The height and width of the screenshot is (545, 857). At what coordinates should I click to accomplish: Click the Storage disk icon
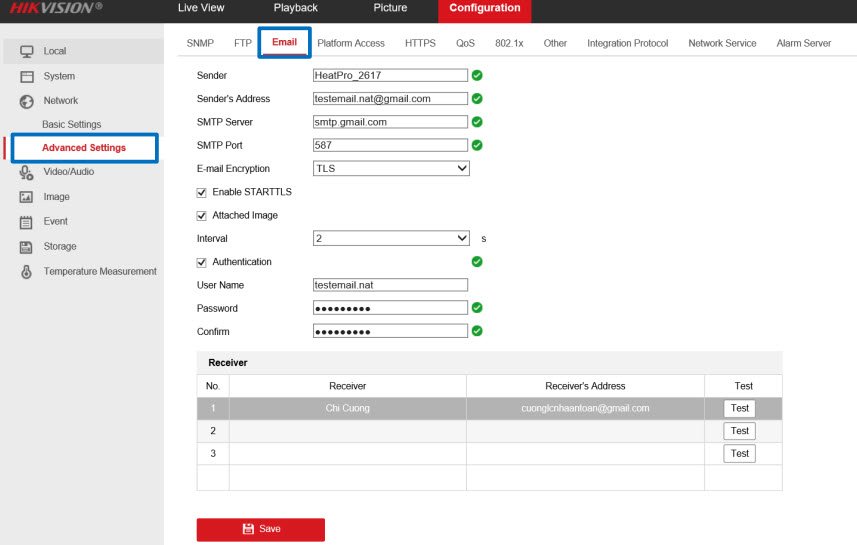click(27, 247)
